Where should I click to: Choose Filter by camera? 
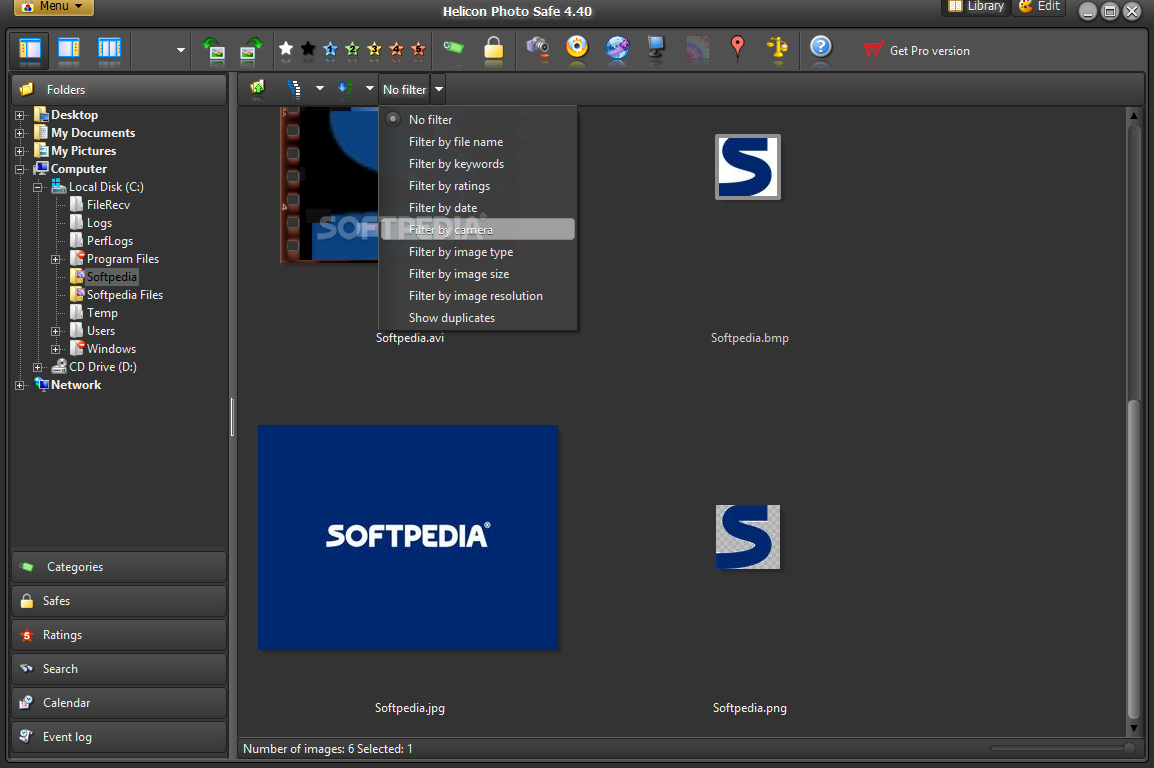click(x=477, y=230)
